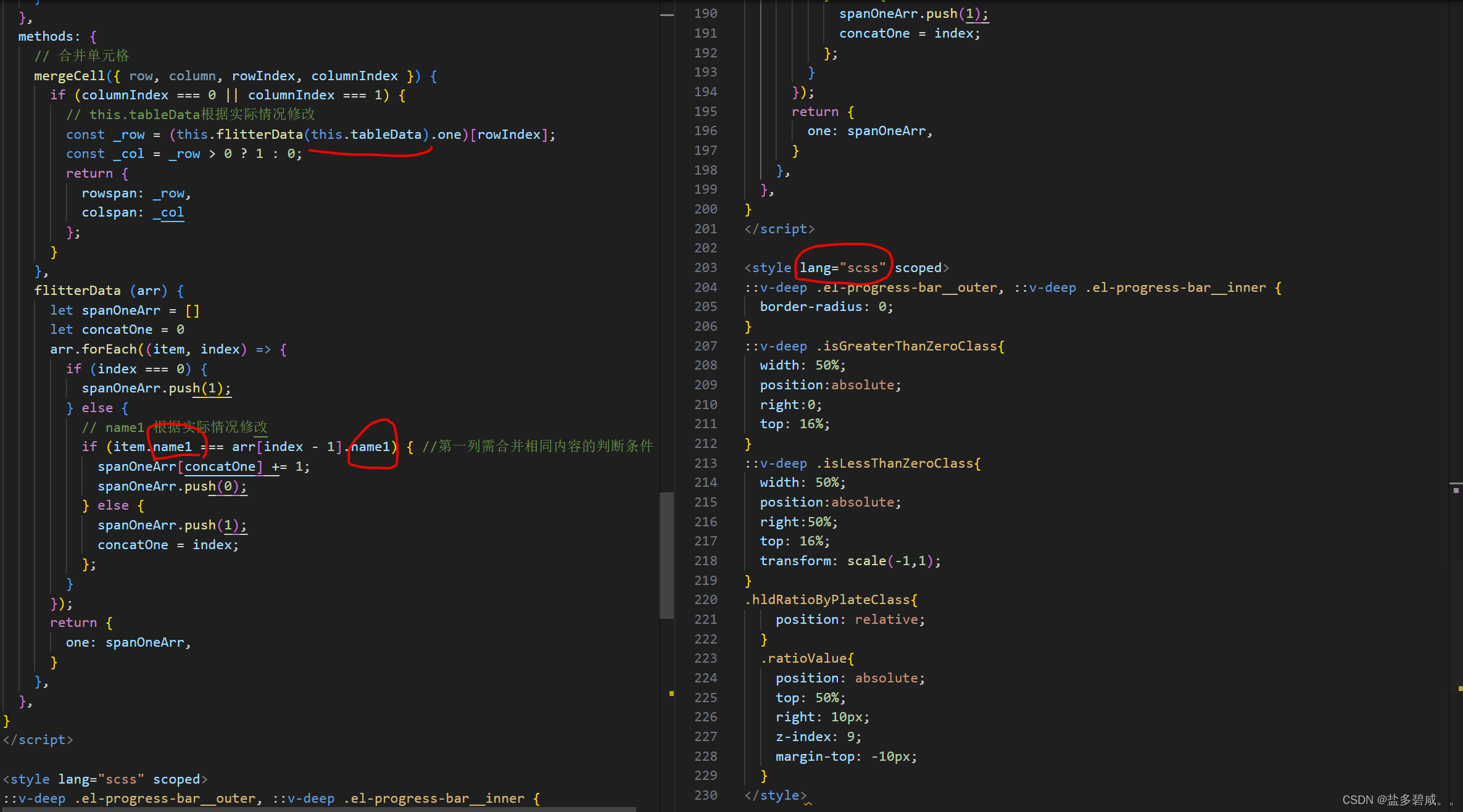The image size is (1463, 812).
Task: Click the yellow marker in the left overview ruler
Action: click(671, 694)
